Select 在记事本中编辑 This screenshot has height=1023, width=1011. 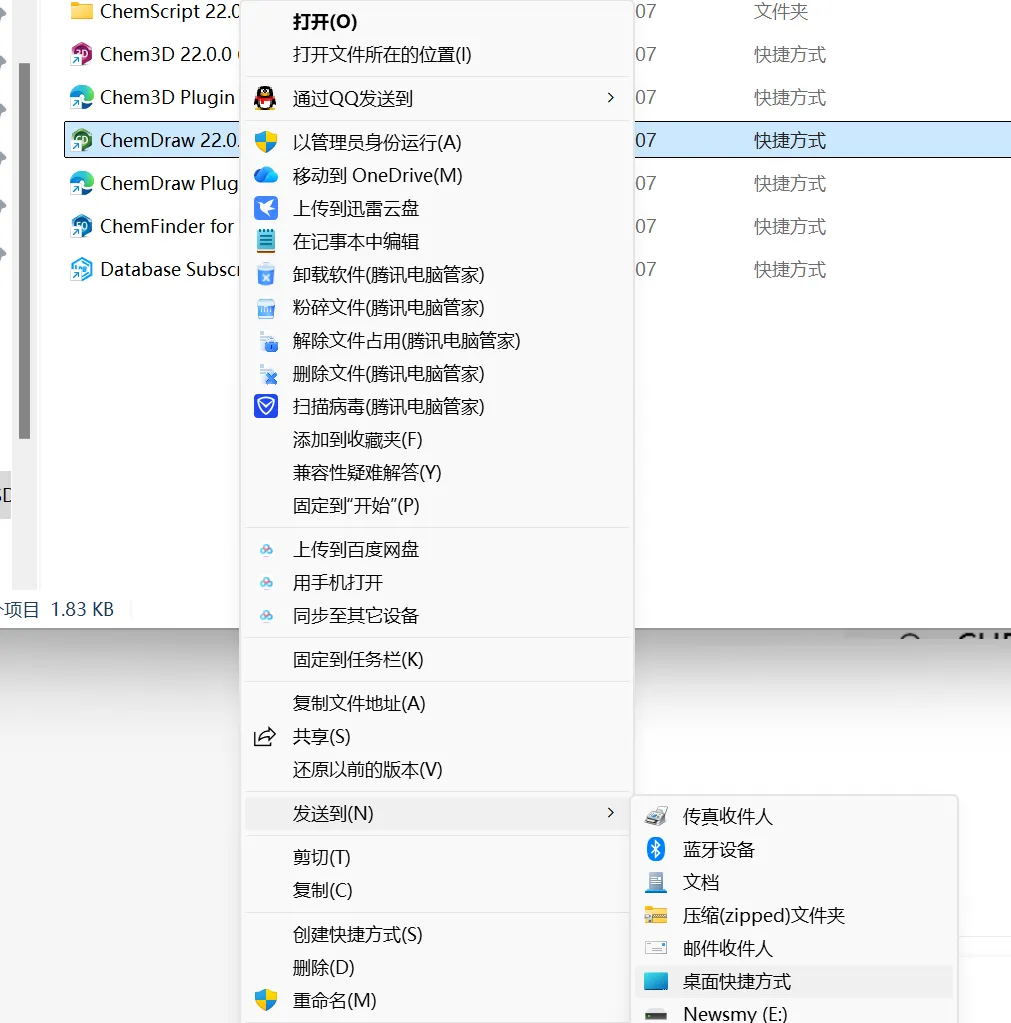(355, 242)
